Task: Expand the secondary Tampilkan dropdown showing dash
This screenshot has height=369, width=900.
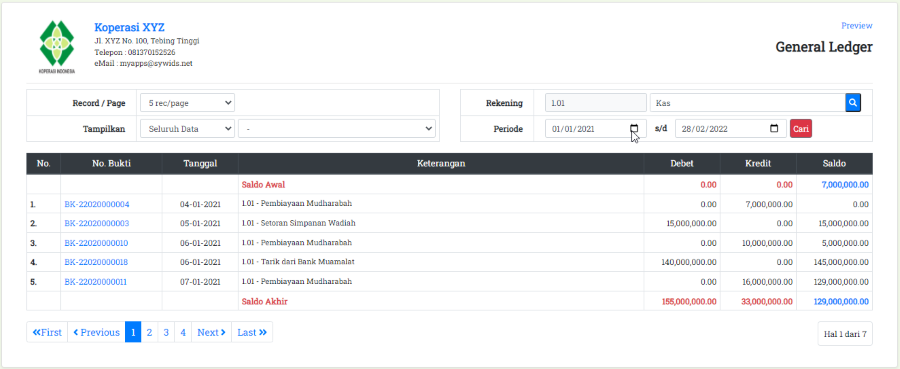Action: [337, 129]
